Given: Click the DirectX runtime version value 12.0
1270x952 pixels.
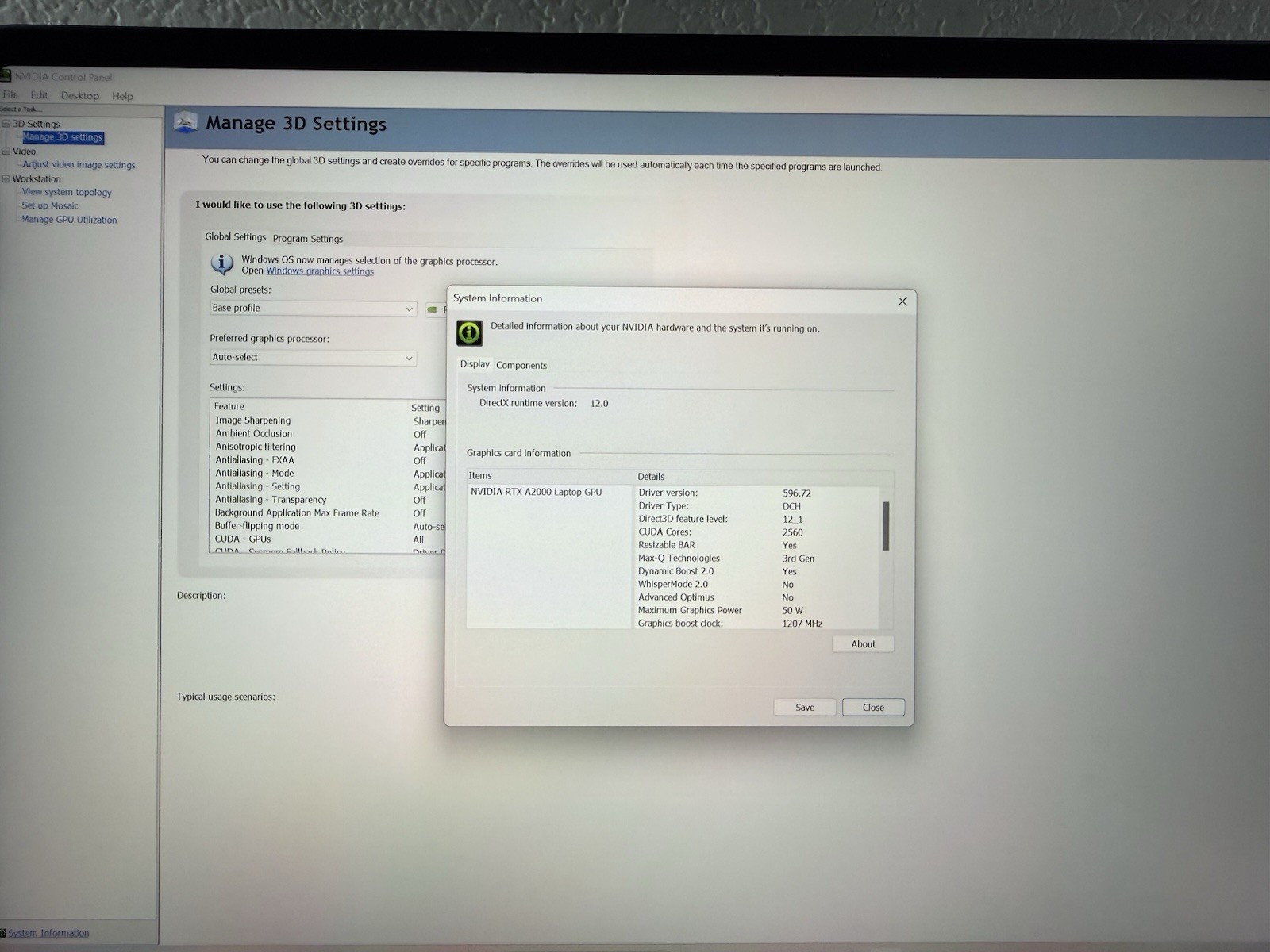Looking at the screenshot, I should 599,404.
